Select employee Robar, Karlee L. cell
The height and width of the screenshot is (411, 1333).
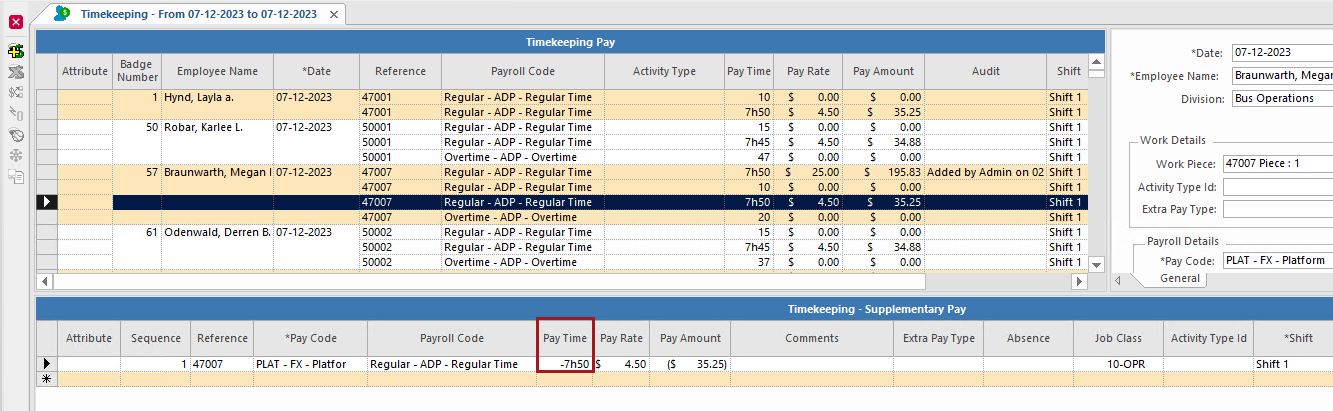pos(218,127)
